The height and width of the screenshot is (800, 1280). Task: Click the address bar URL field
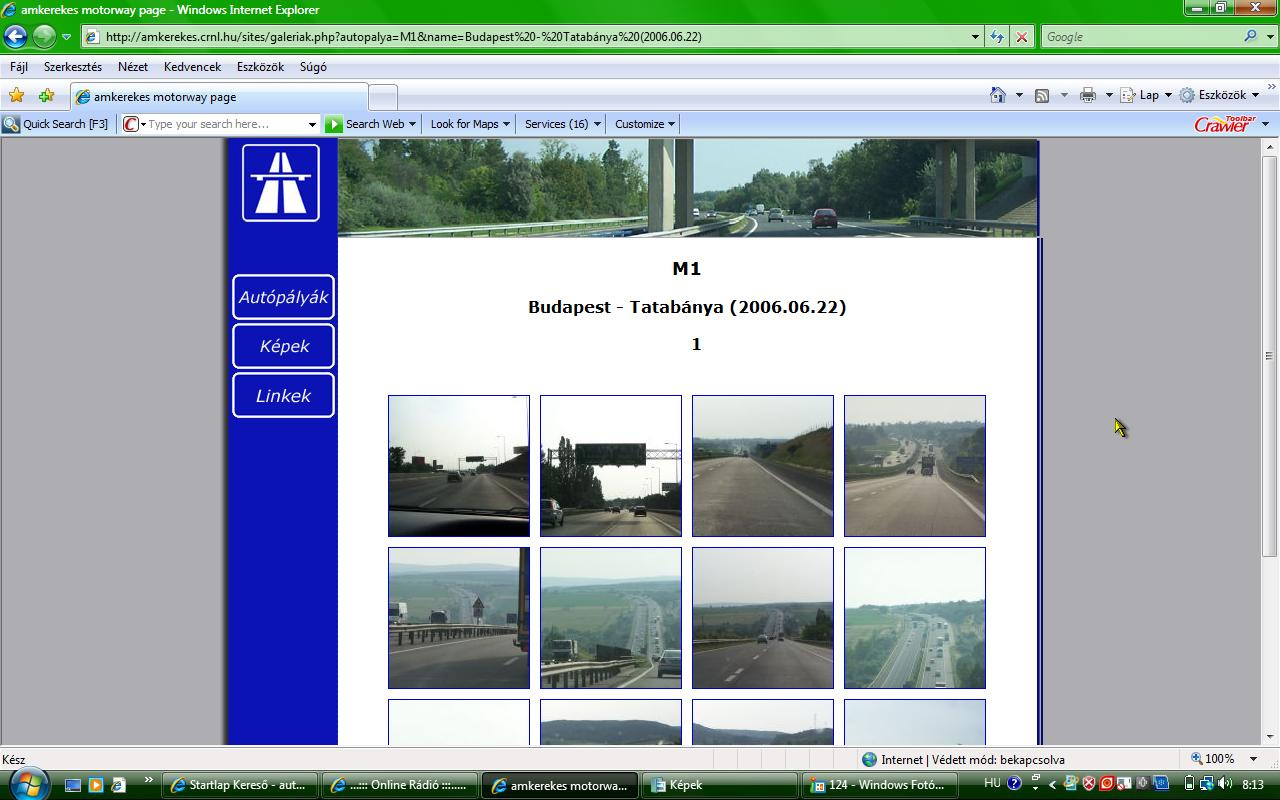[x=524, y=37]
